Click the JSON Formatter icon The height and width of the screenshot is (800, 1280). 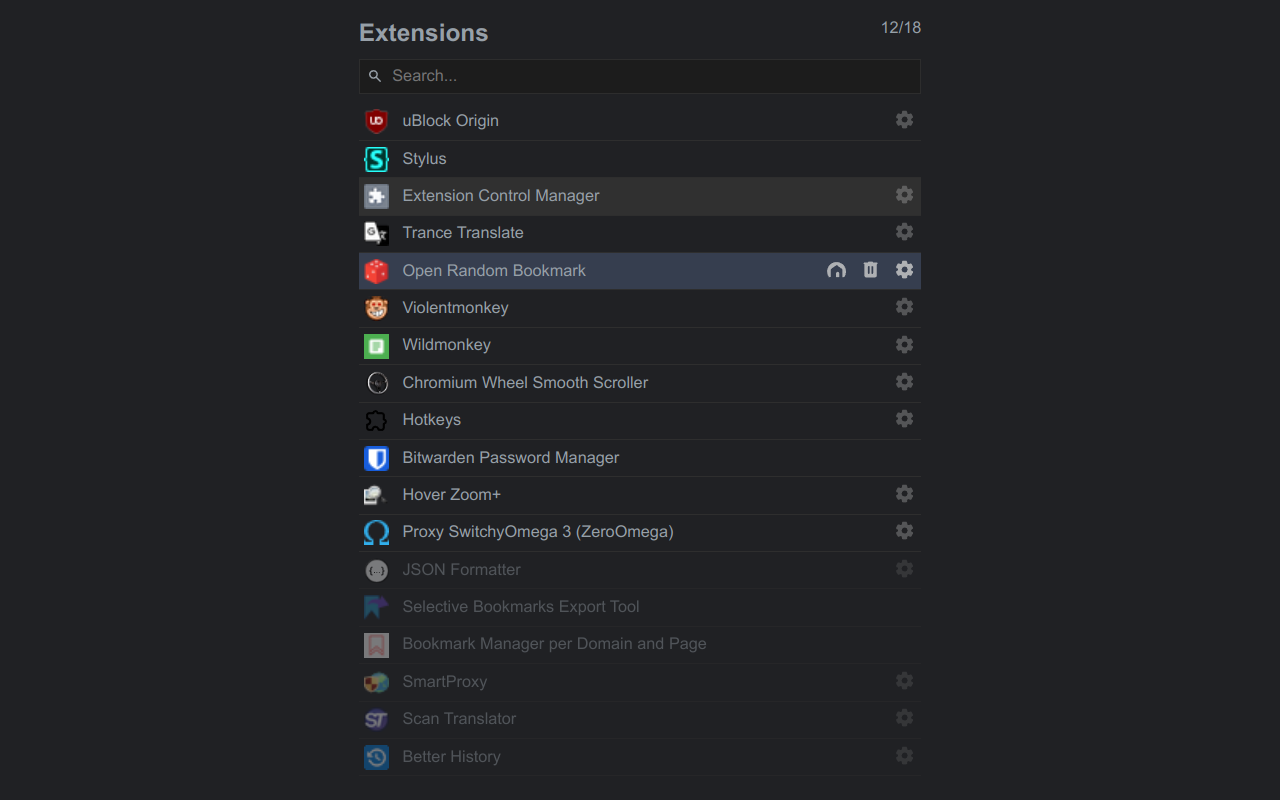(376, 570)
